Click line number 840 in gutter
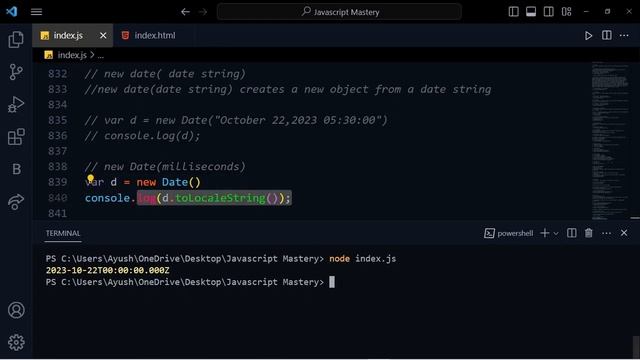 point(57,198)
